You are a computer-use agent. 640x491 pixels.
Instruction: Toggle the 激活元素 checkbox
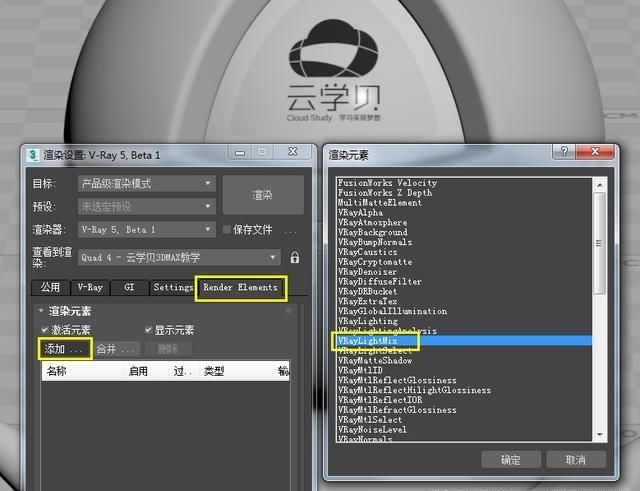pos(45,329)
